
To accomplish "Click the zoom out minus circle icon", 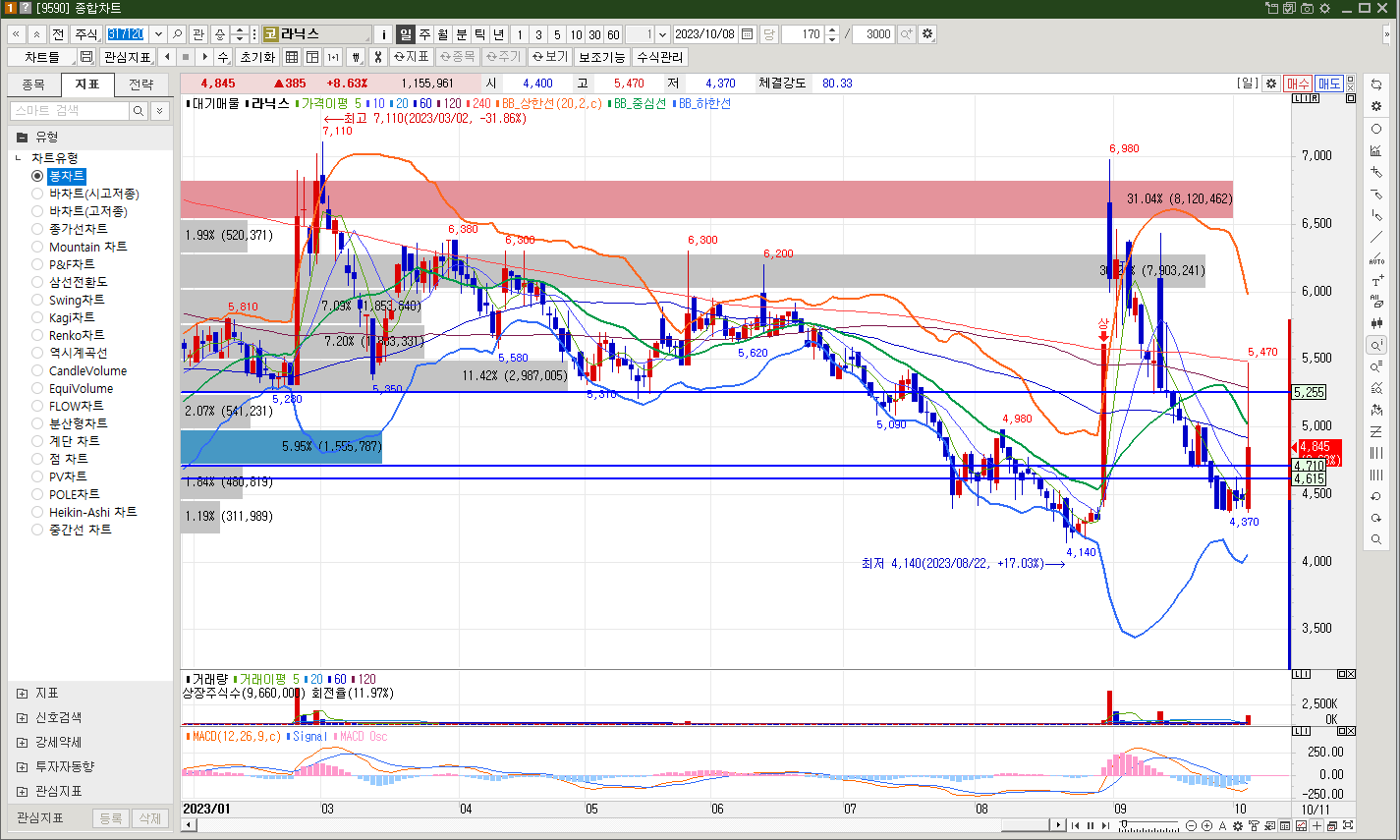I will [1191, 825].
